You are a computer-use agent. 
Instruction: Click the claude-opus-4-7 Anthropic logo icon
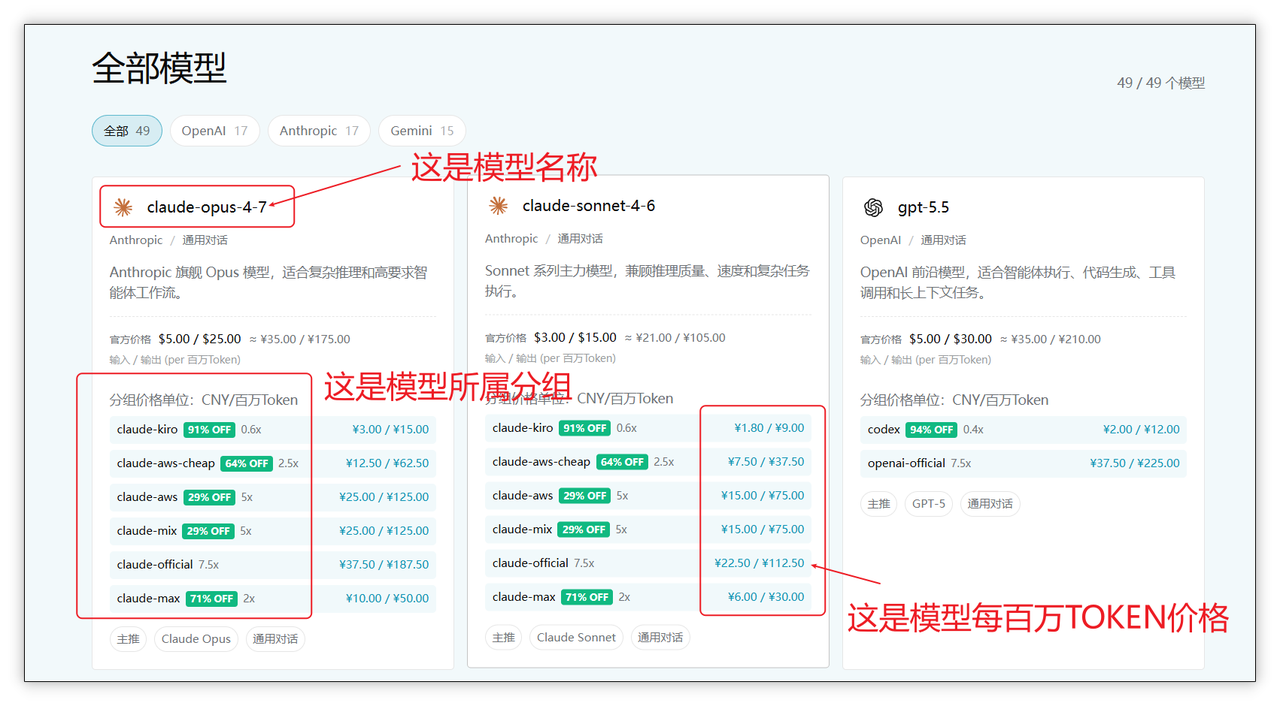pyautogui.click(x=123, y=207)
